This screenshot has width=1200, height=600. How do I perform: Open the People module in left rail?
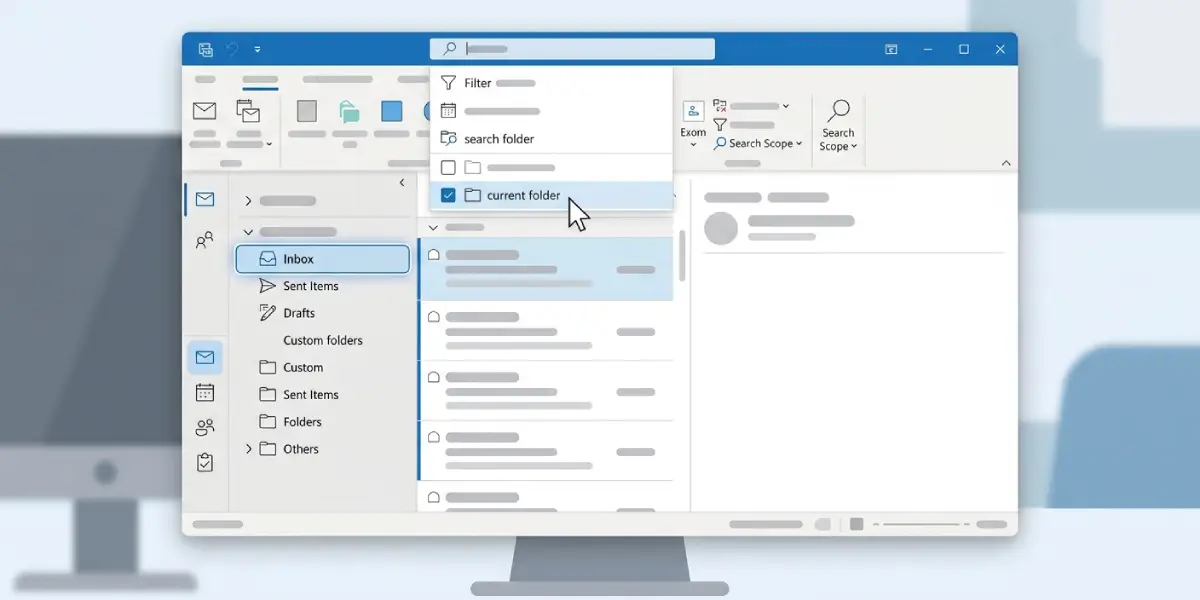205,428
